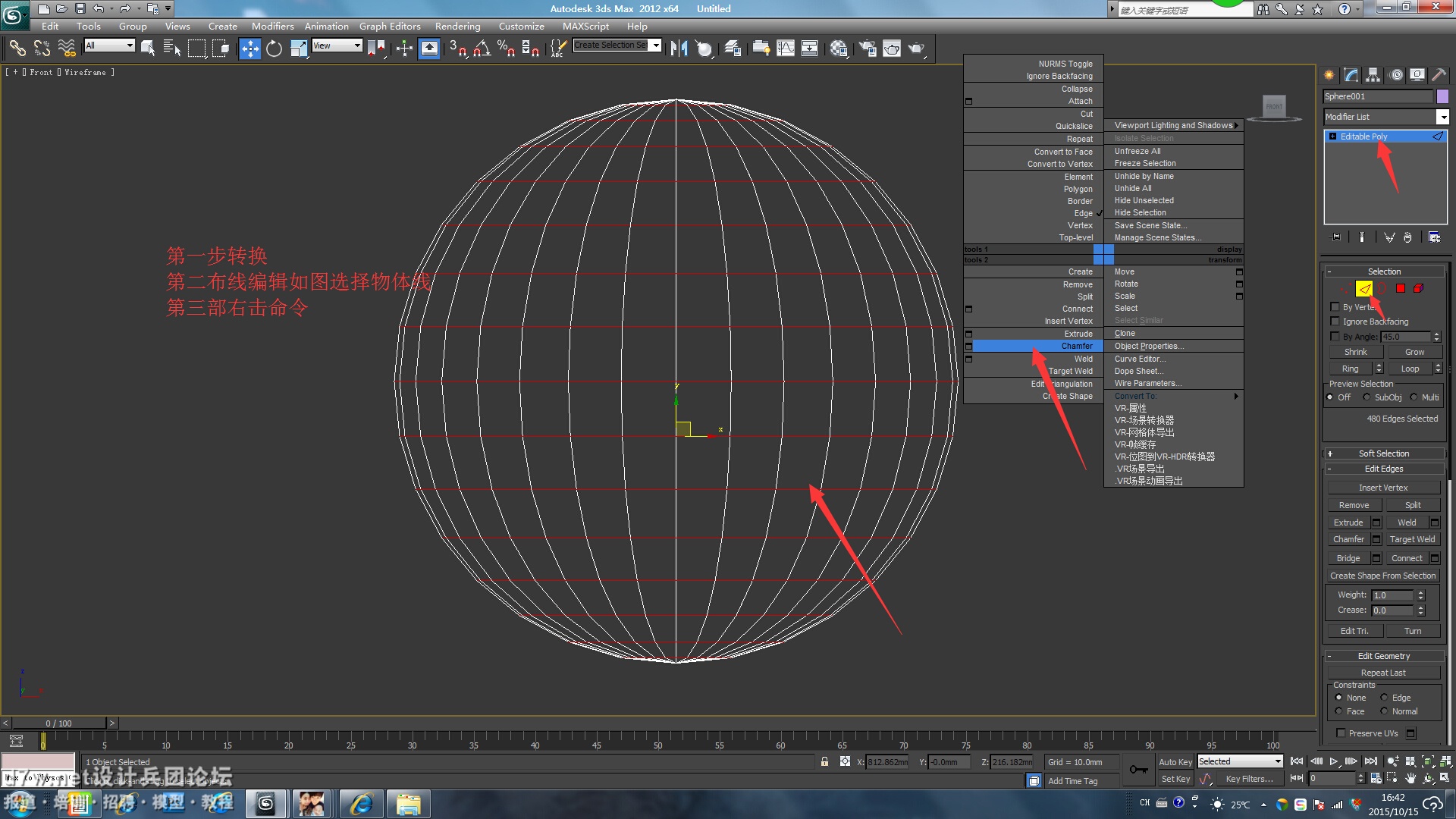Enable the By Vertex checkbox
The image size is (1456, 819).
pyautogui.click(x=1335, y=307)
